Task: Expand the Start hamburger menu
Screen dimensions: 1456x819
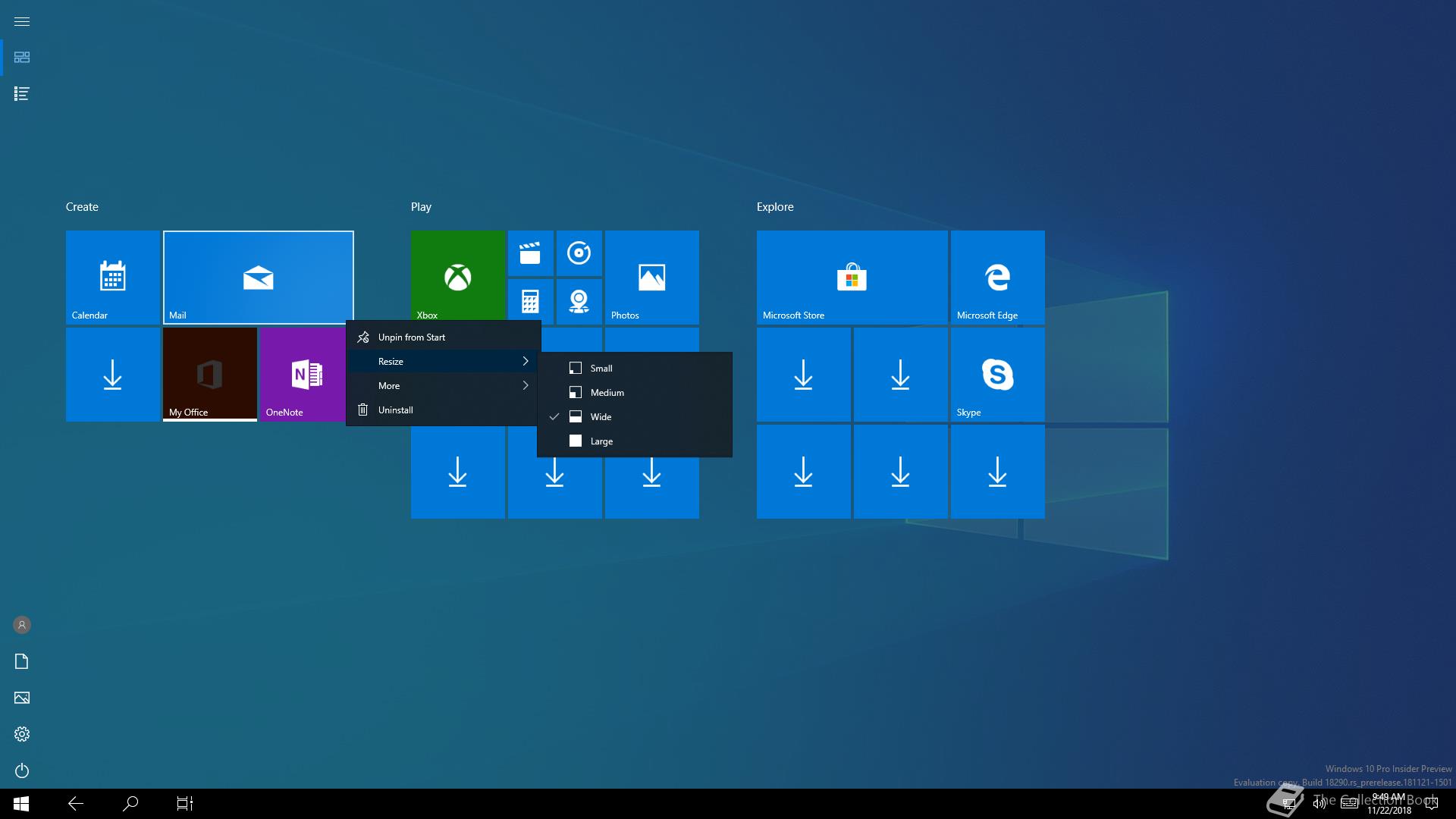Action: point(22,21)
